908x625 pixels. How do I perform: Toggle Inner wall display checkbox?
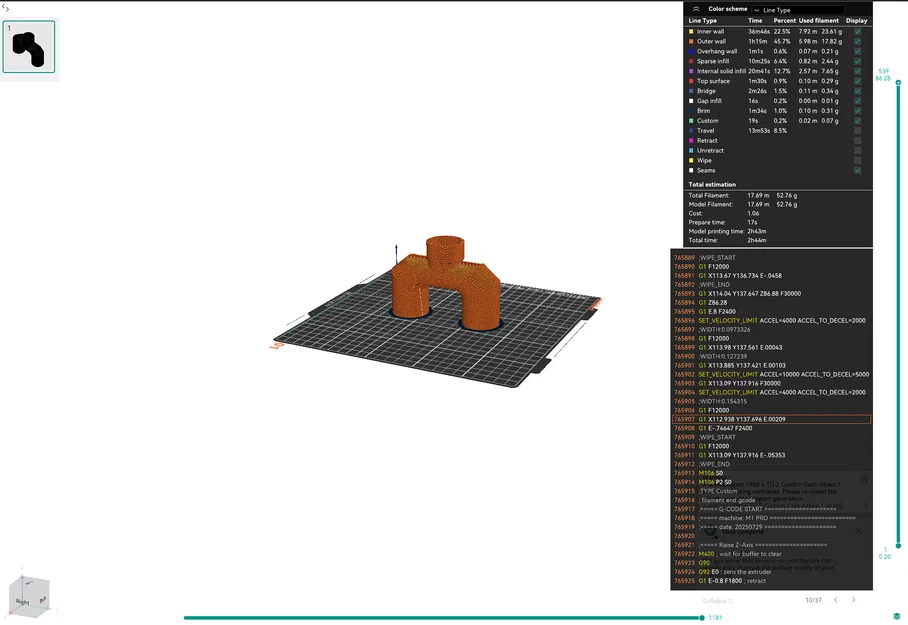(858, 31)
